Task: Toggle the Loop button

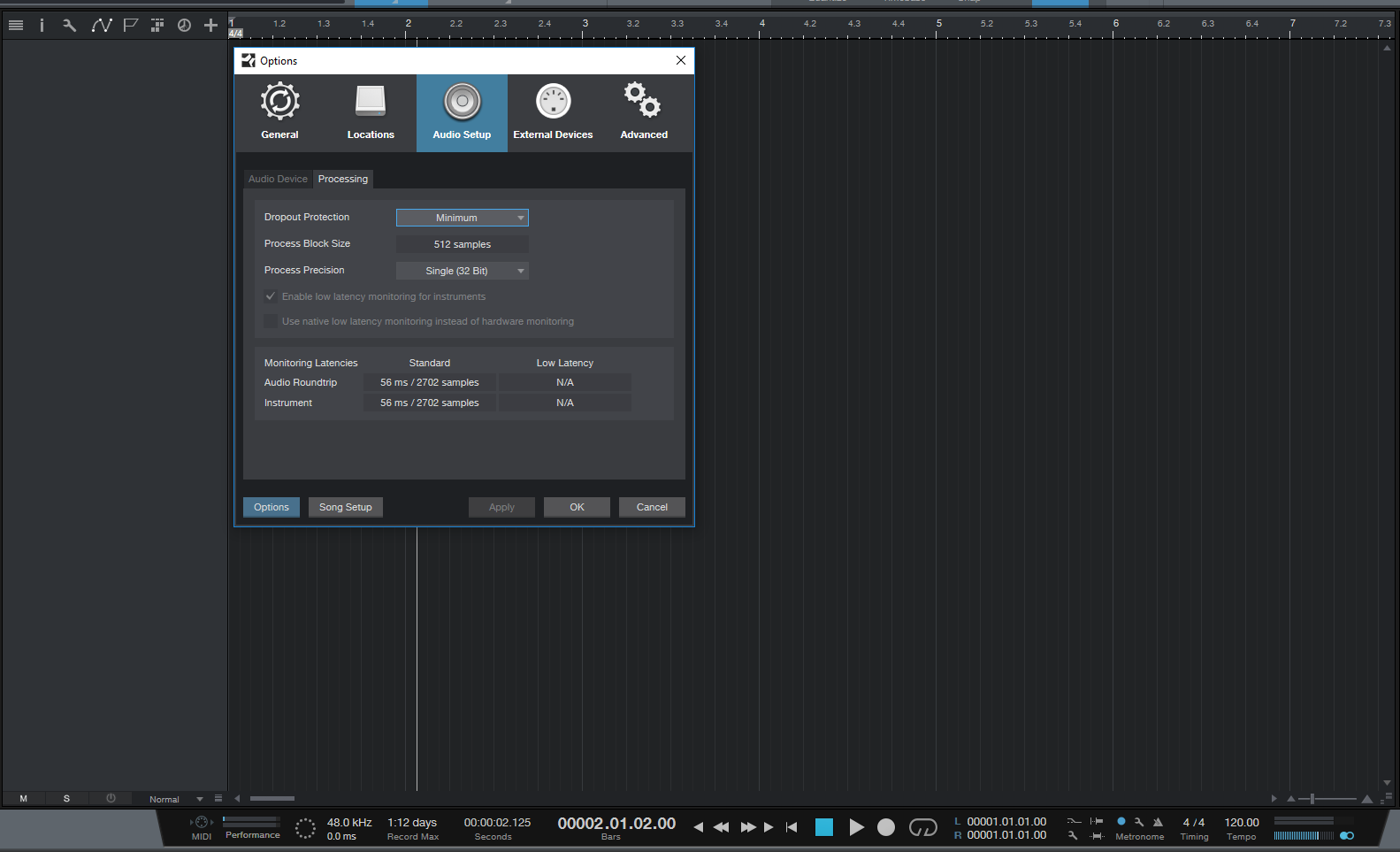Action: coord(922,827)
